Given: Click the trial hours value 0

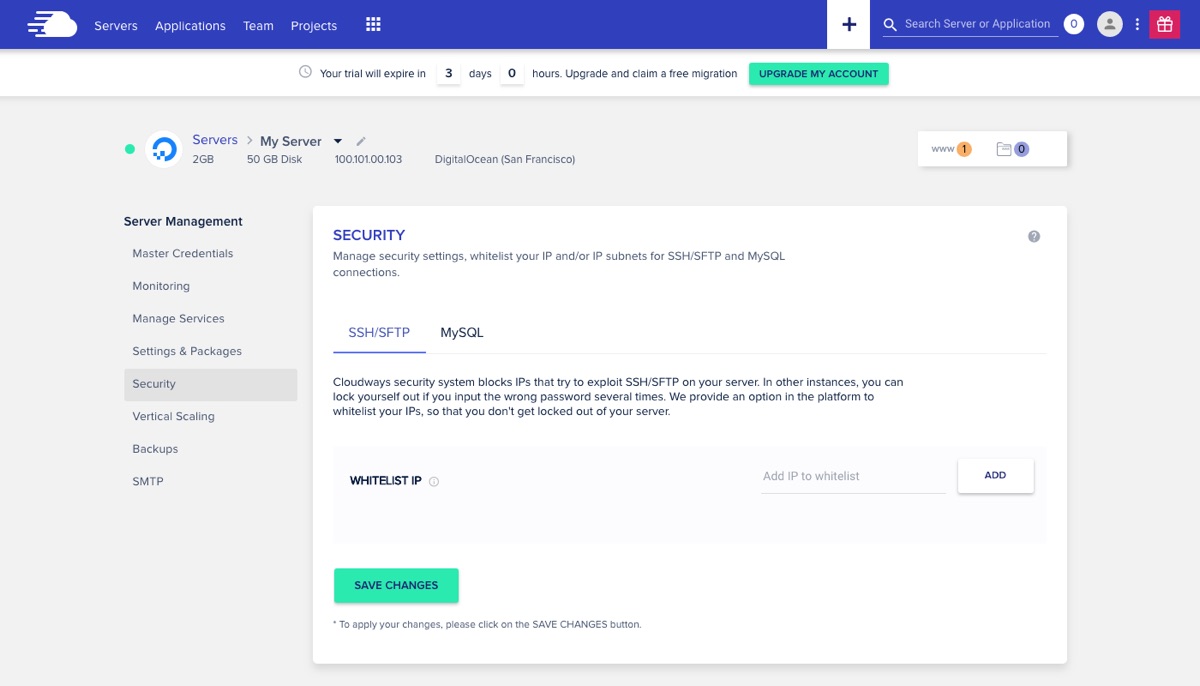Looking at the screenshot, I should click(x=512, y=73).
